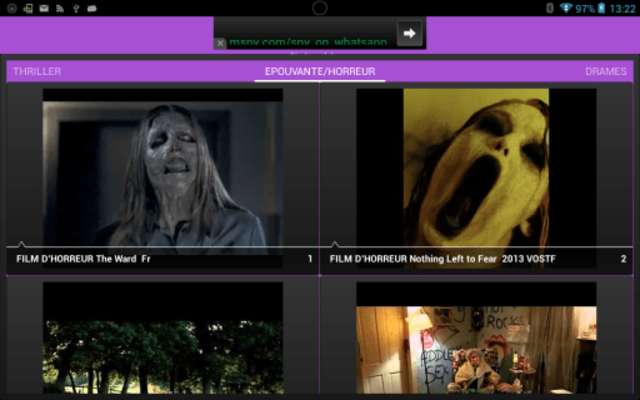Select title Nothing Left to Fear 2013 VOSTF
Viewport: 640px width, 400px height.
[x=442, y=259]
